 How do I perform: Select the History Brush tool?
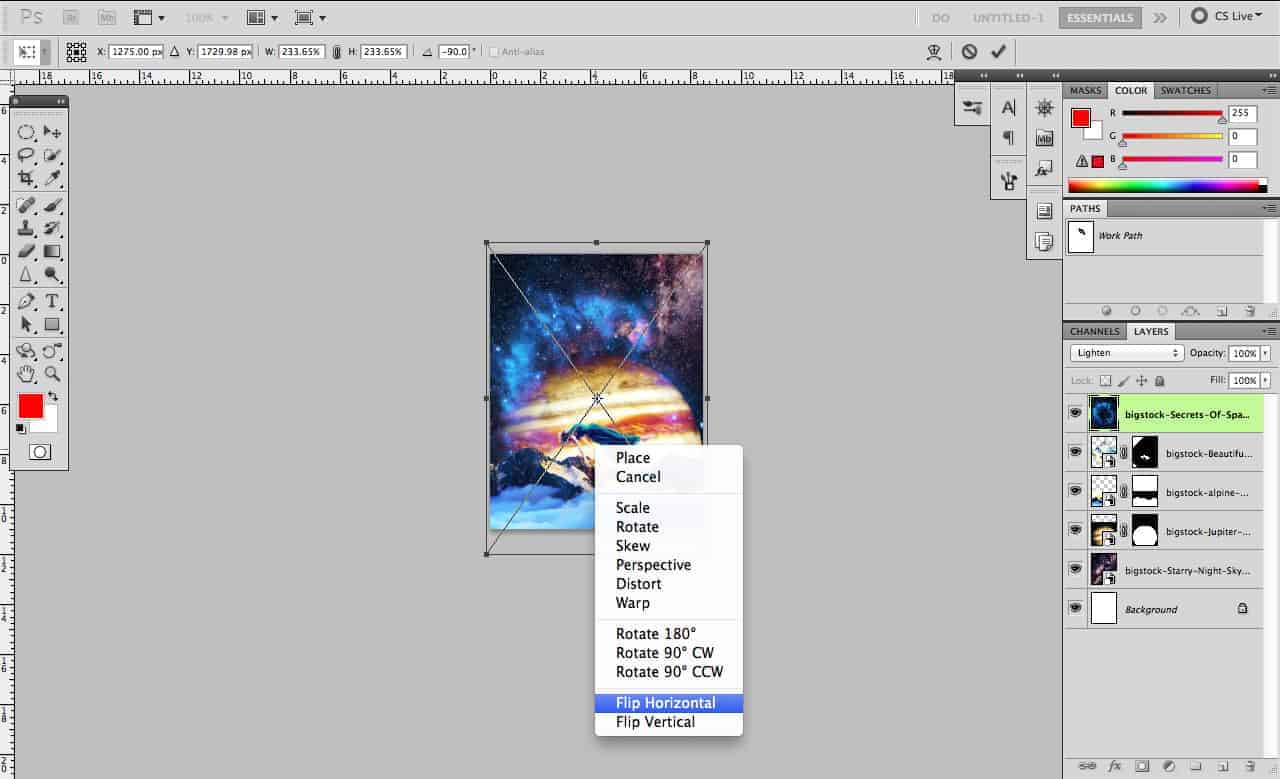(53, 228)
